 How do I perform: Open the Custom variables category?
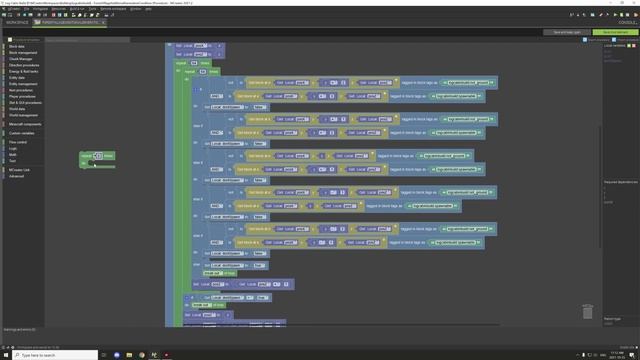[x=22, y=133]
